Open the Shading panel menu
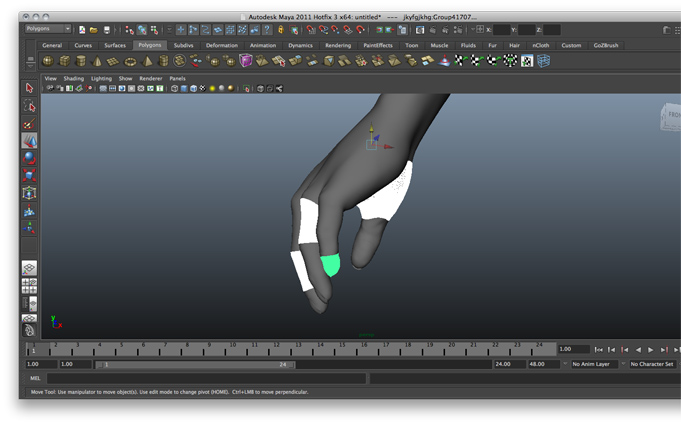Viewport: 681px width, 425px height. coord(74,78)
